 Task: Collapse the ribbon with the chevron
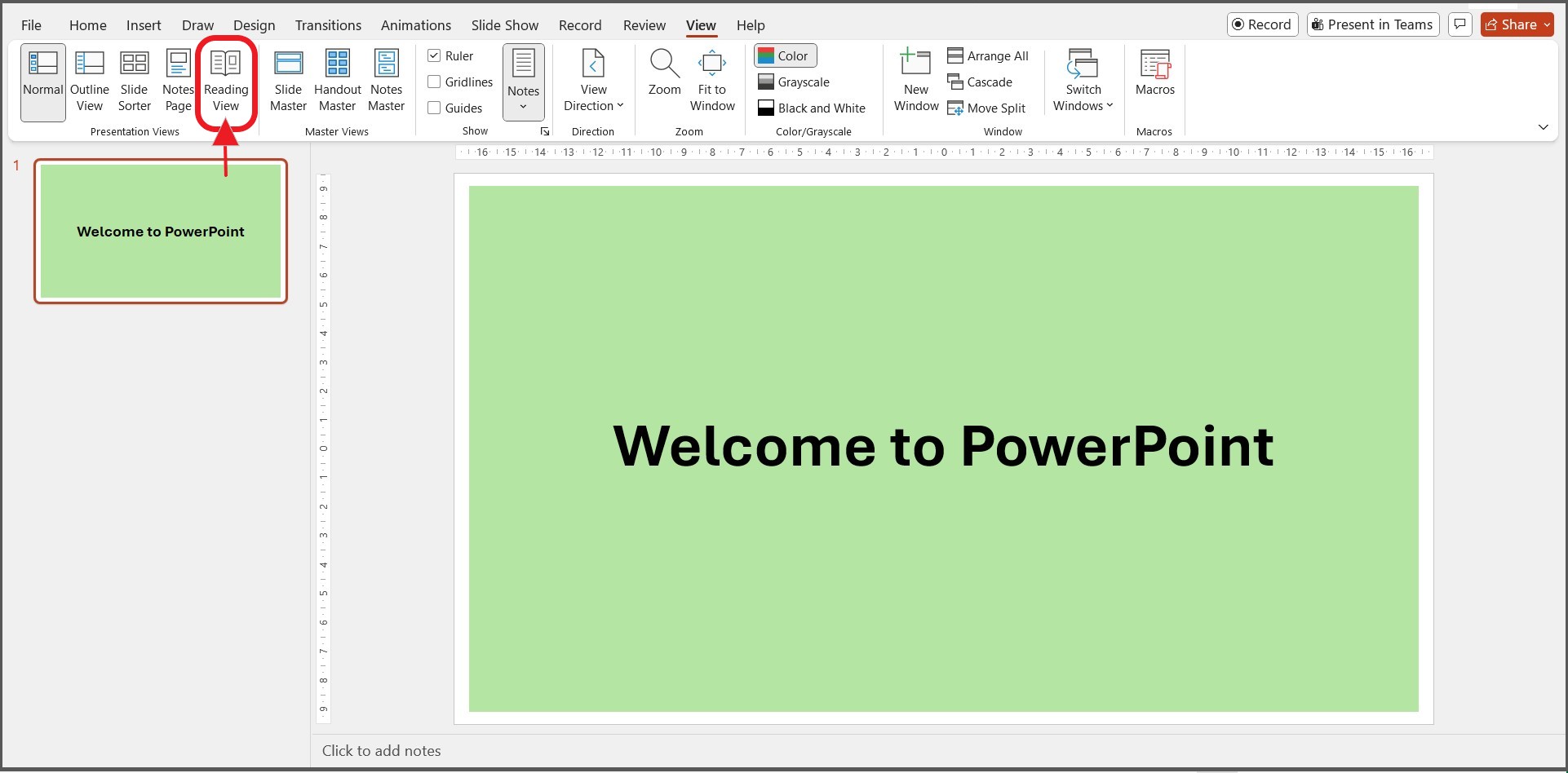click(x=1543, y=127)
